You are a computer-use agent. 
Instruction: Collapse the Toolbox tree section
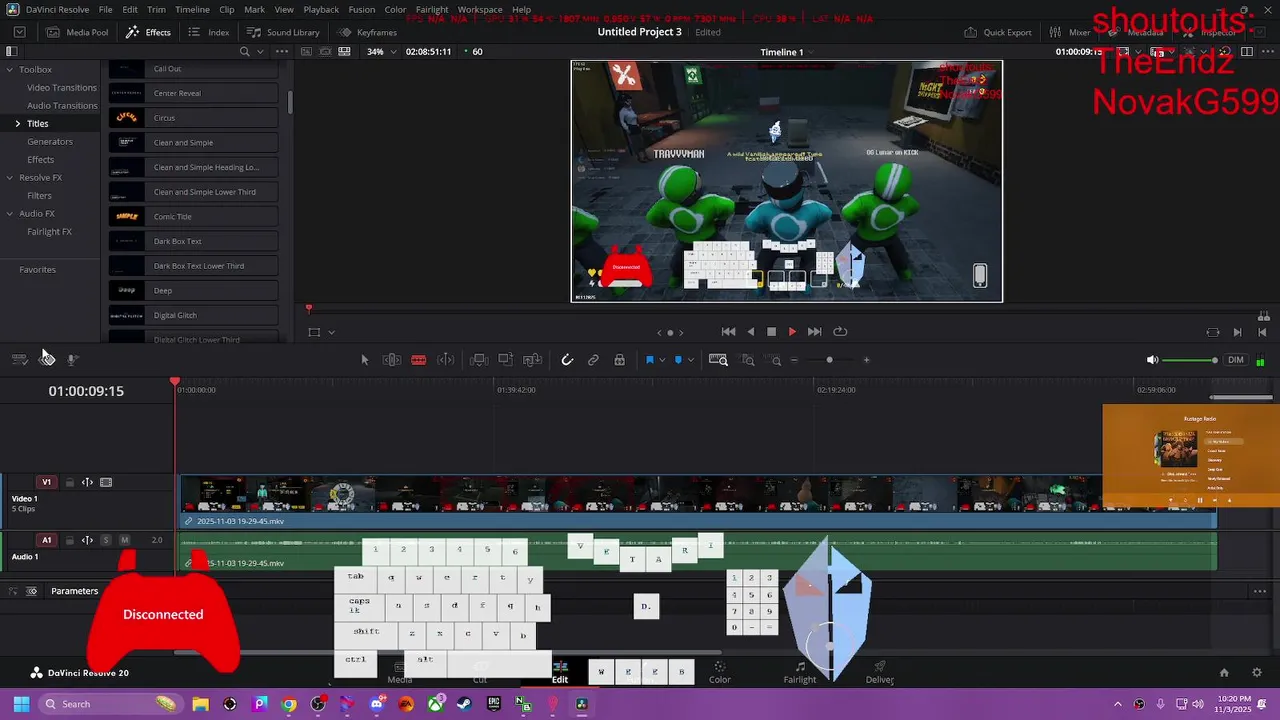(9, 70)
